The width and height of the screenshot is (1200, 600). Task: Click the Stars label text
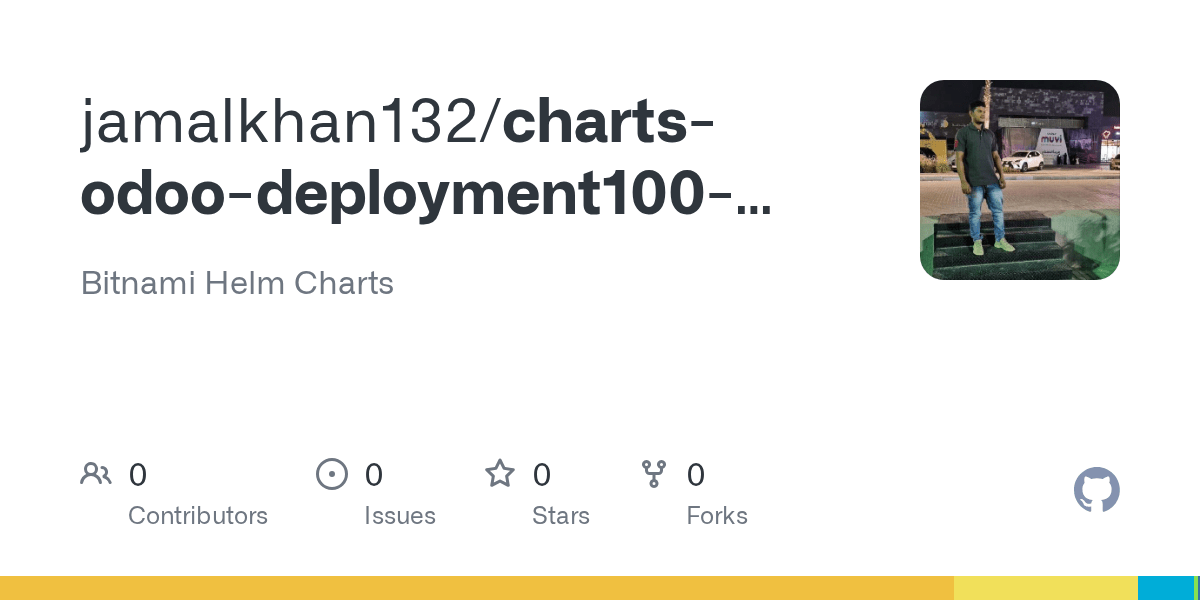coord(561,516)
